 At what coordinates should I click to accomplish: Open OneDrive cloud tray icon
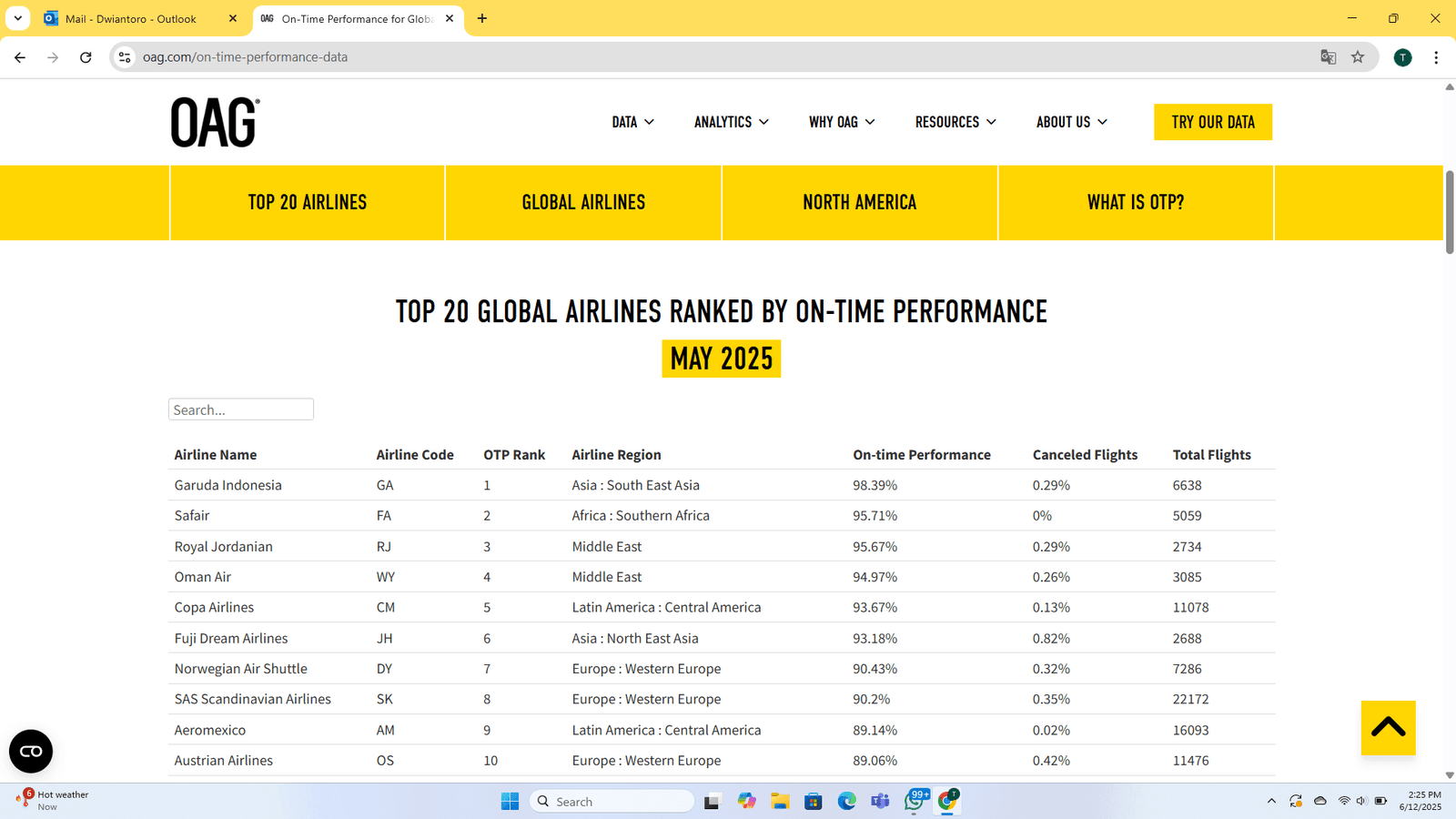point(1320,802)
